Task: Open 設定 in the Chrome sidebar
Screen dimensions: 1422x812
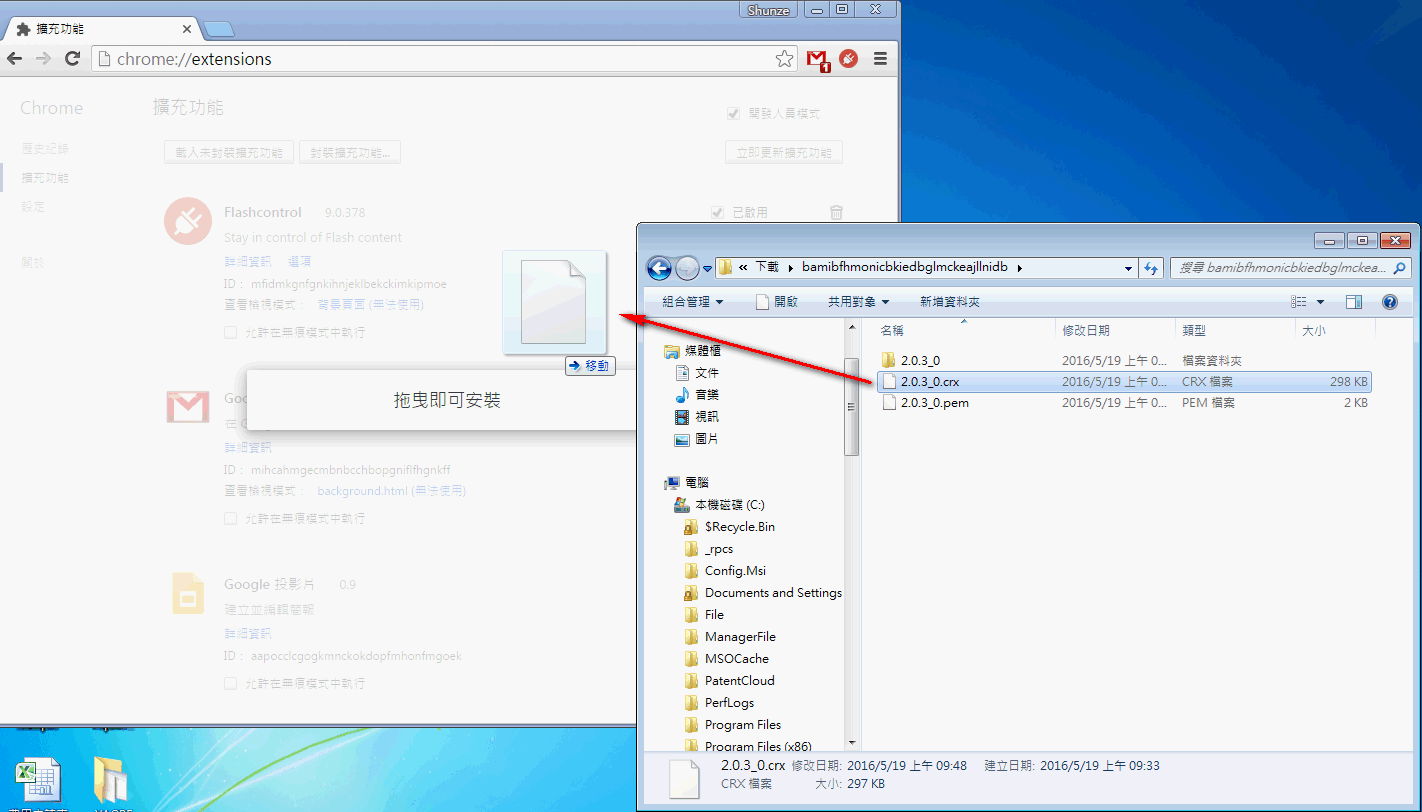Action: [33, 206]
